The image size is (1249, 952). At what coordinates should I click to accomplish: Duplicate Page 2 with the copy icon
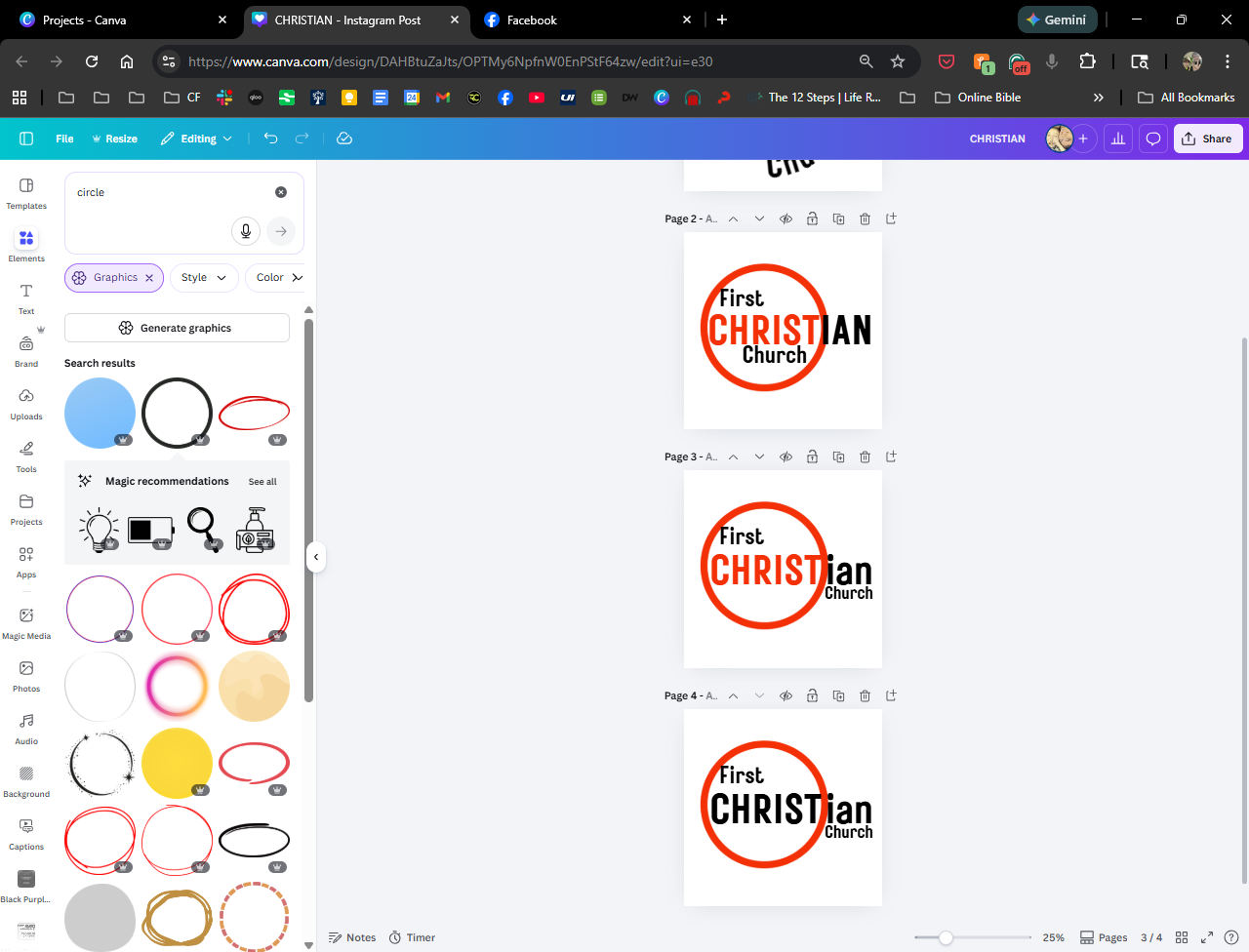838,218
